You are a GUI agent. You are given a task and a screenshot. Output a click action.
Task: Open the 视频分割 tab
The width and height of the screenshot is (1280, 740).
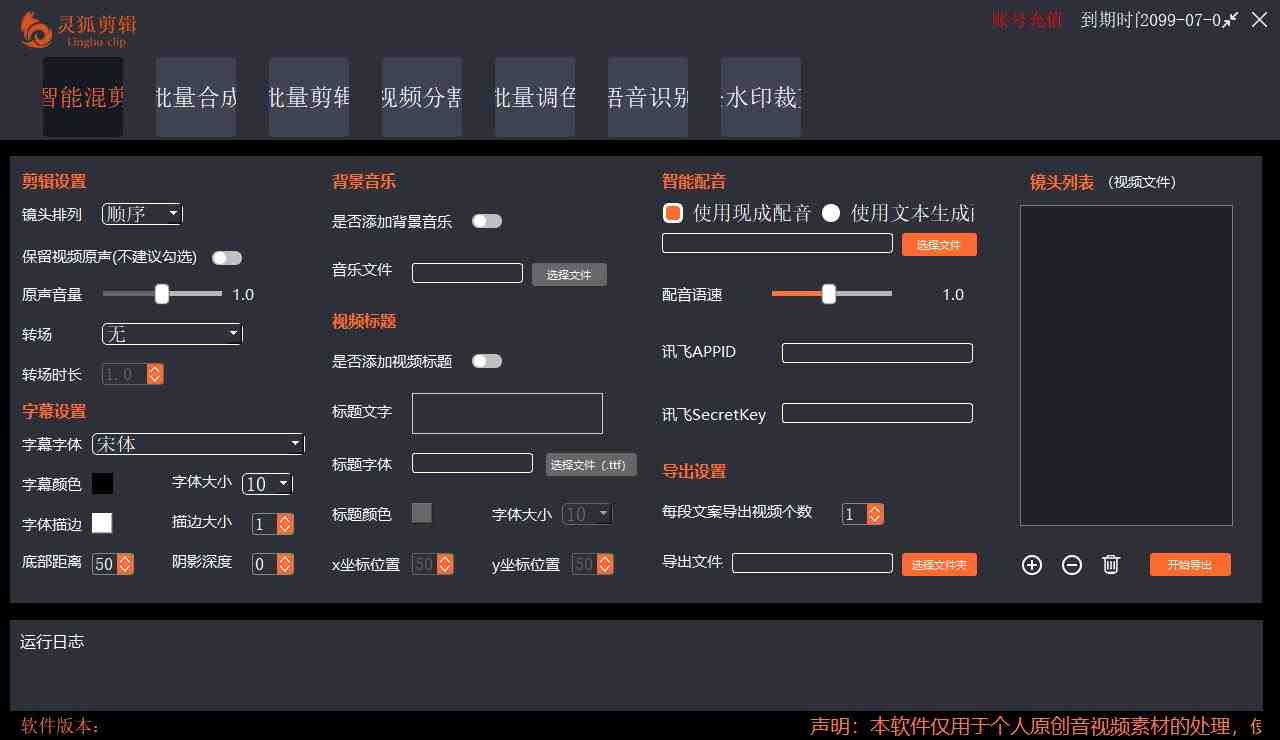tap(421, 97)
